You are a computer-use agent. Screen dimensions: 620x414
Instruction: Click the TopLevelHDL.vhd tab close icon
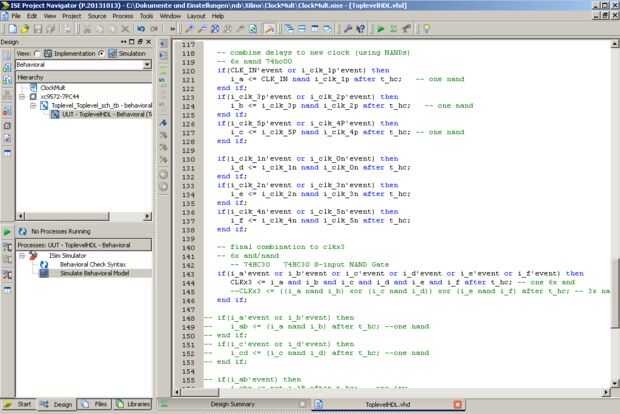457,404
